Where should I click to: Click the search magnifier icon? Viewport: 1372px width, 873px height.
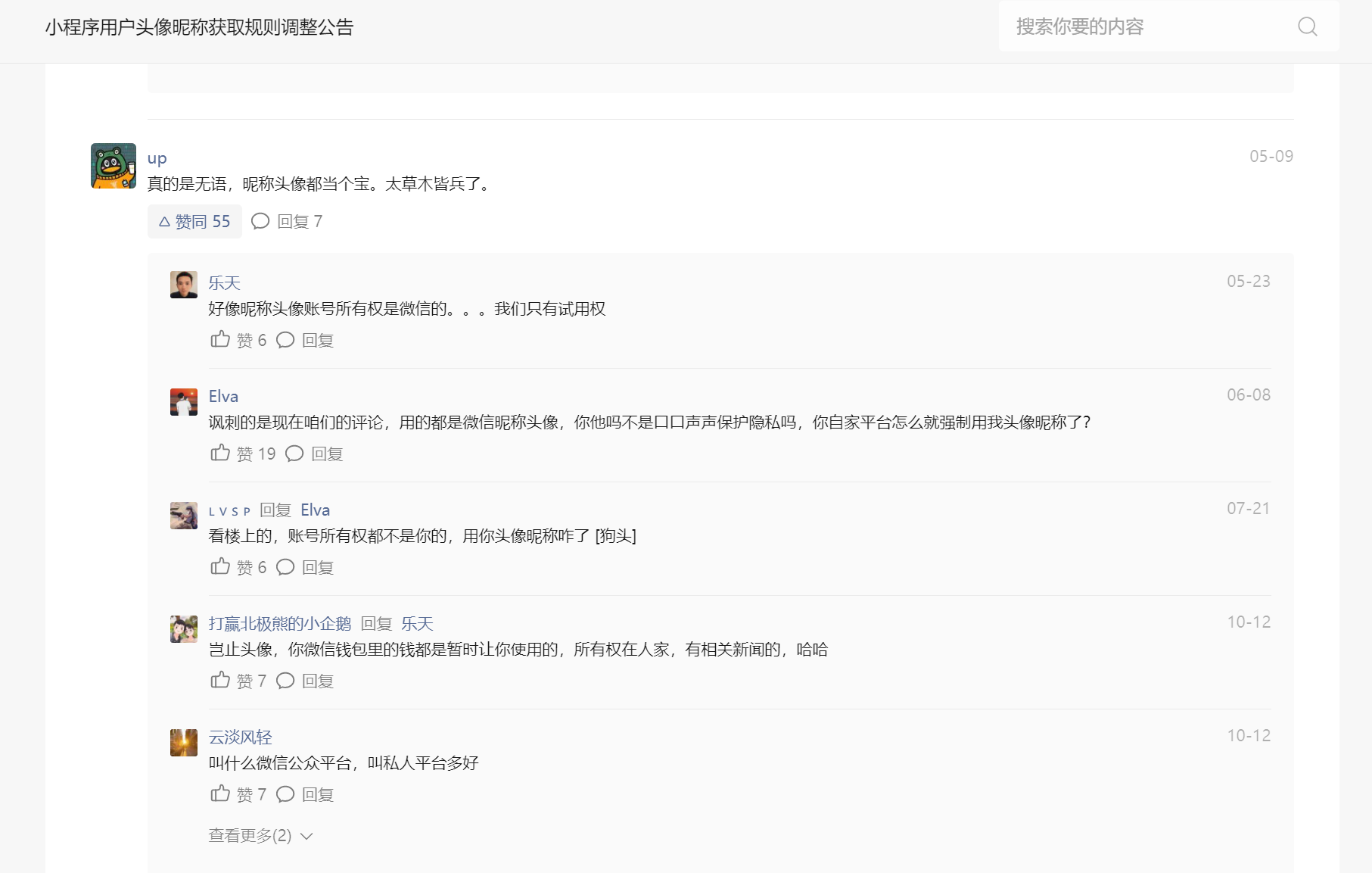click(x=1307, y=27)
